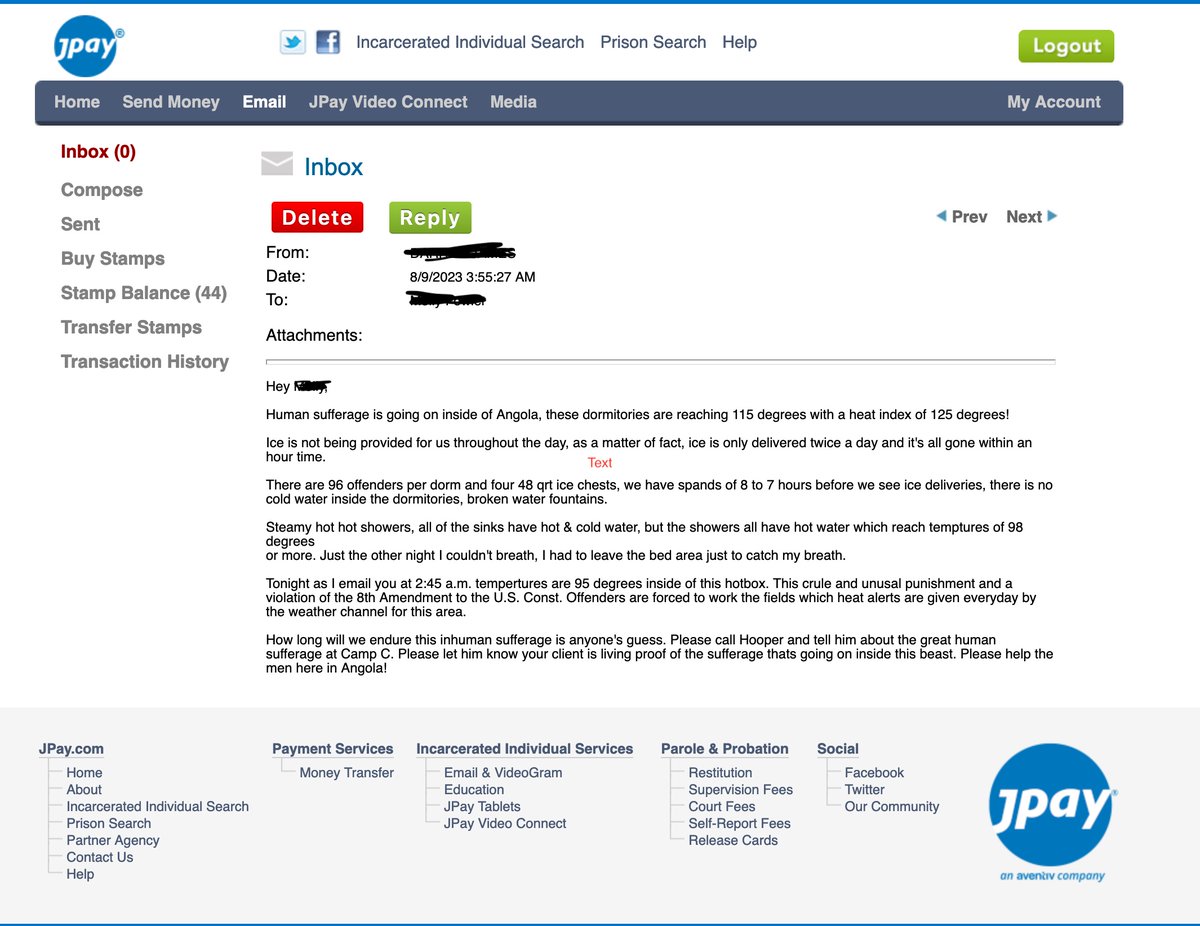This screenshot has height=926, width=1200.
Task: Click the red 'Text' label in message
Action: pyautogui.click(x=600, y=462)
